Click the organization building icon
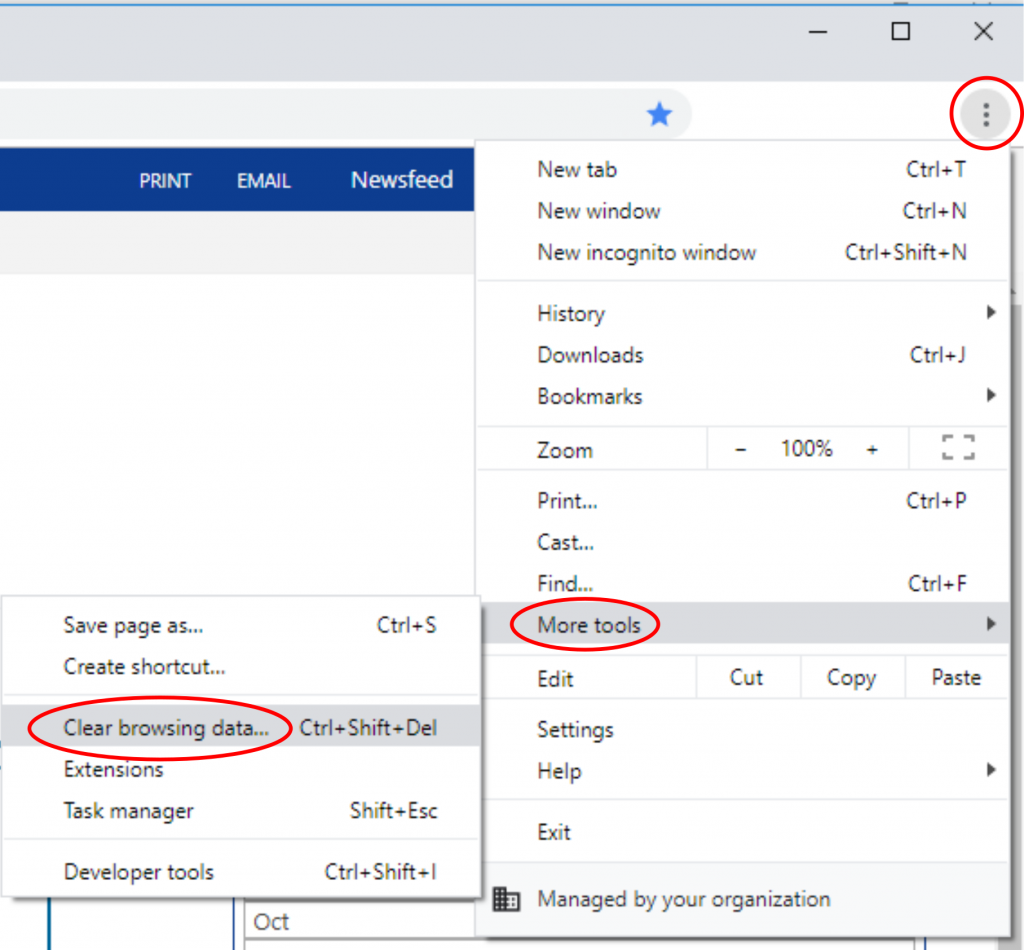The height and width of the screenshot is (950, 1024). coord(507,899)
